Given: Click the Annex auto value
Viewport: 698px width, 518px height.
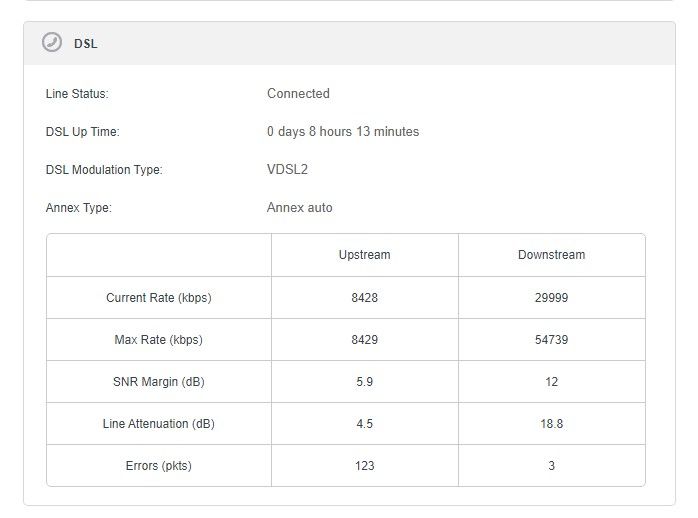Looking at the screenshot, I should pos(299,208).
